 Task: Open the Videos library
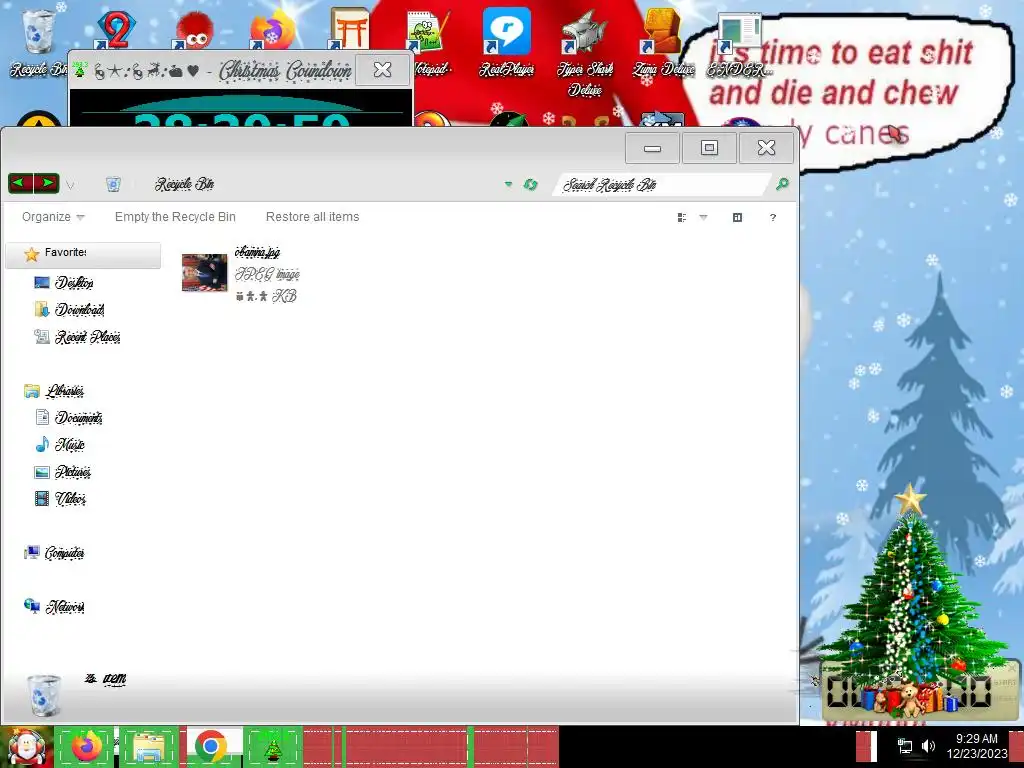(x=60, y=499)
